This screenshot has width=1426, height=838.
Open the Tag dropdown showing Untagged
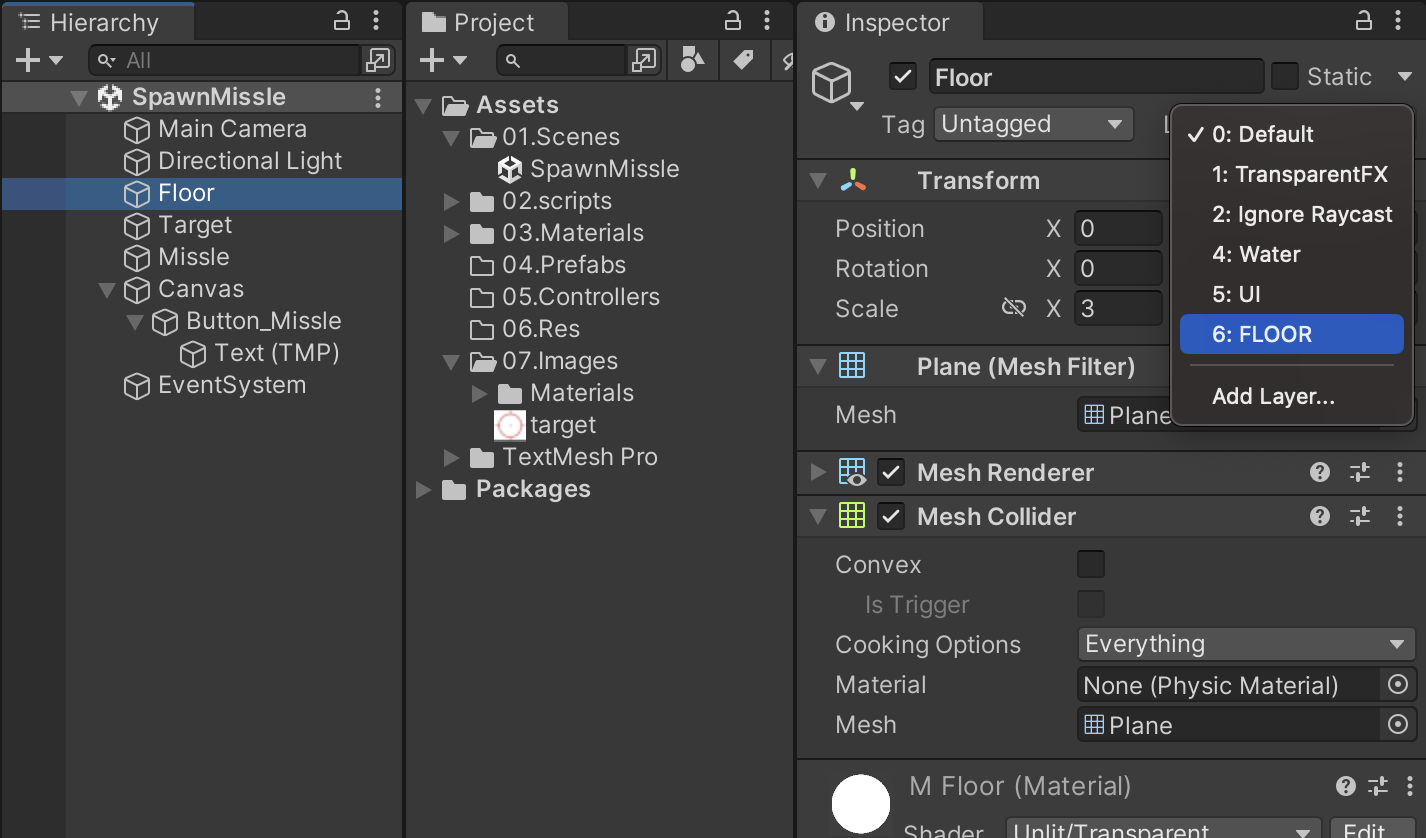(x=1034, y=125)
